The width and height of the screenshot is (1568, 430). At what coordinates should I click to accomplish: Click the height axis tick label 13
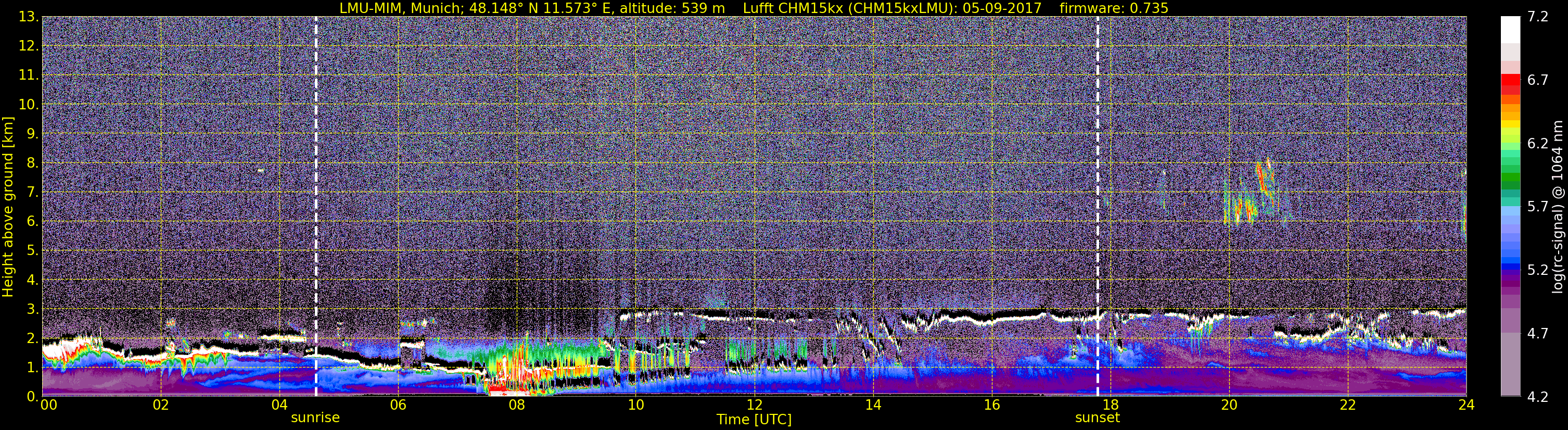click(28, 17)
